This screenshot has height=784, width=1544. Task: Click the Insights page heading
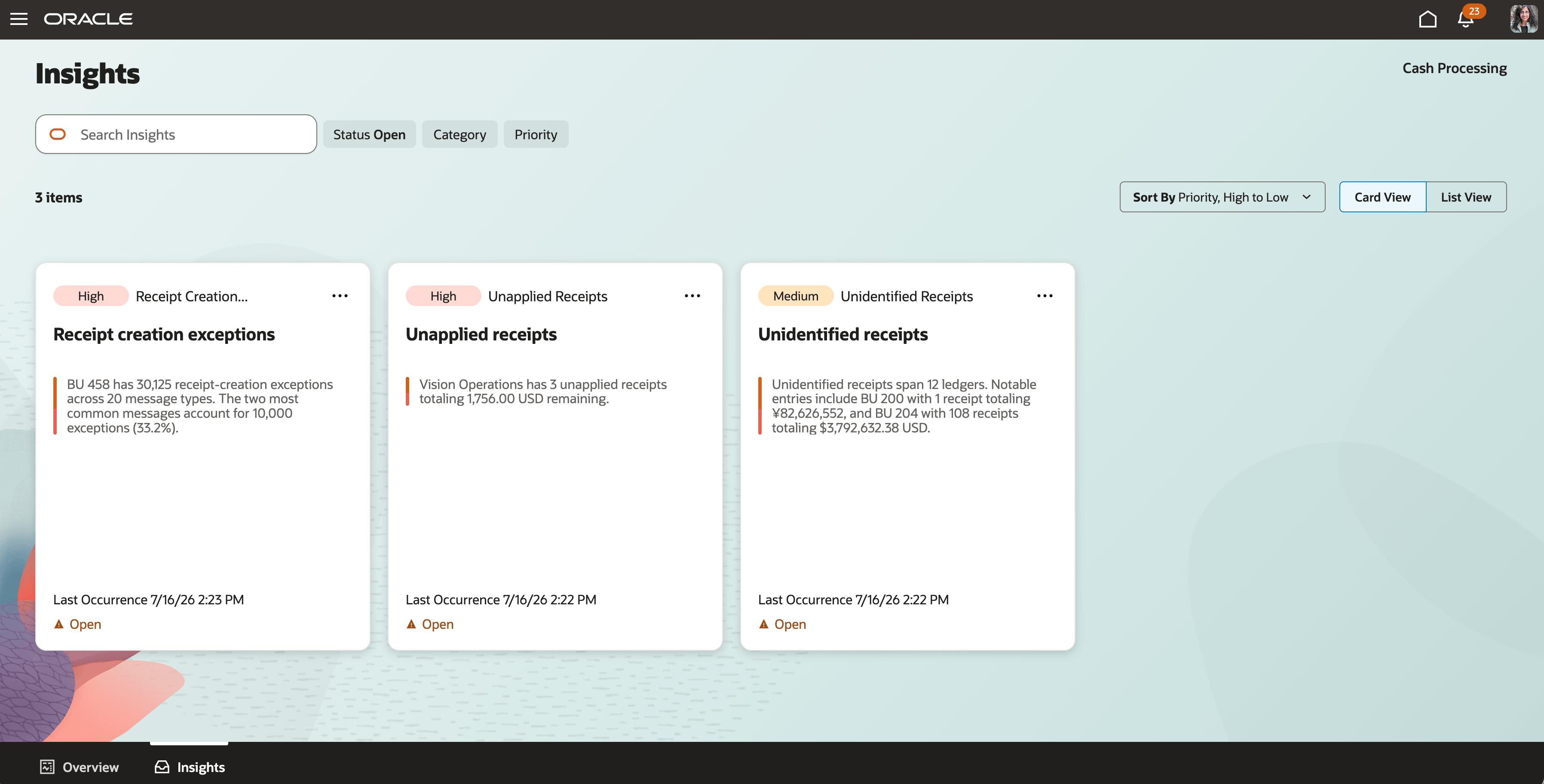[88, 74]
